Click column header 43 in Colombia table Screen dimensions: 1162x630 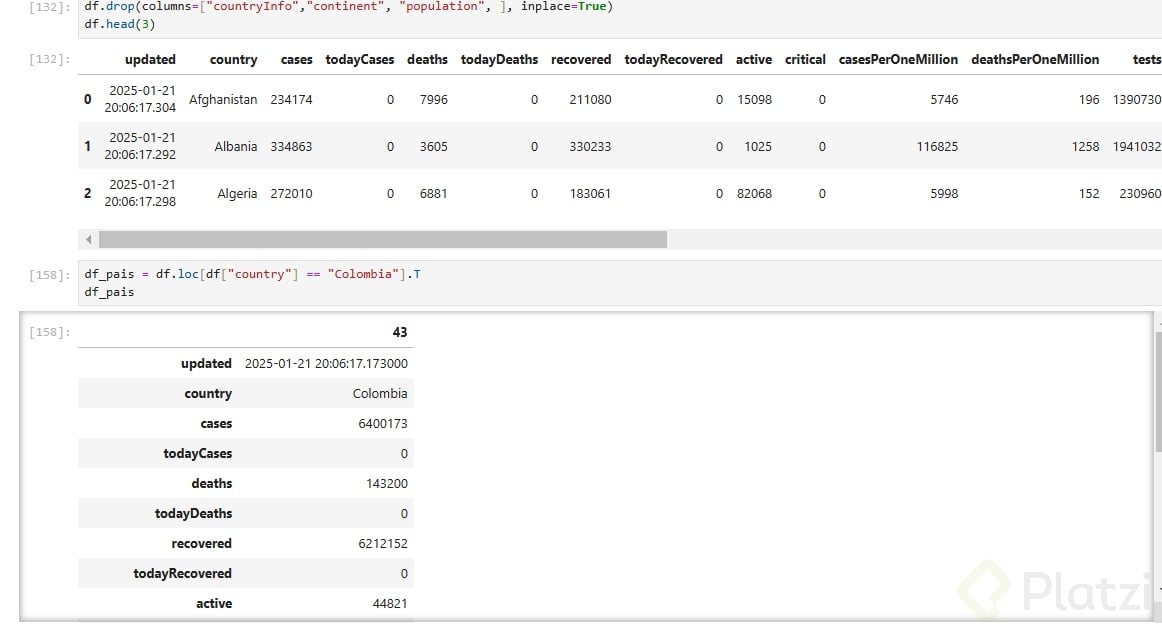coord(400,332)
